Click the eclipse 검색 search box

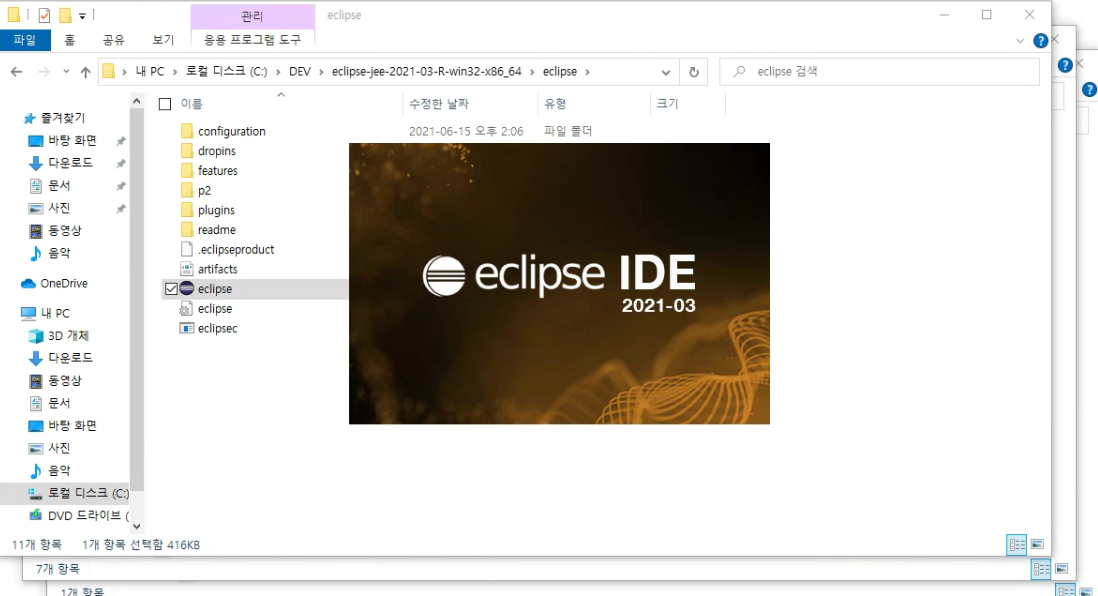click(880, 71)
